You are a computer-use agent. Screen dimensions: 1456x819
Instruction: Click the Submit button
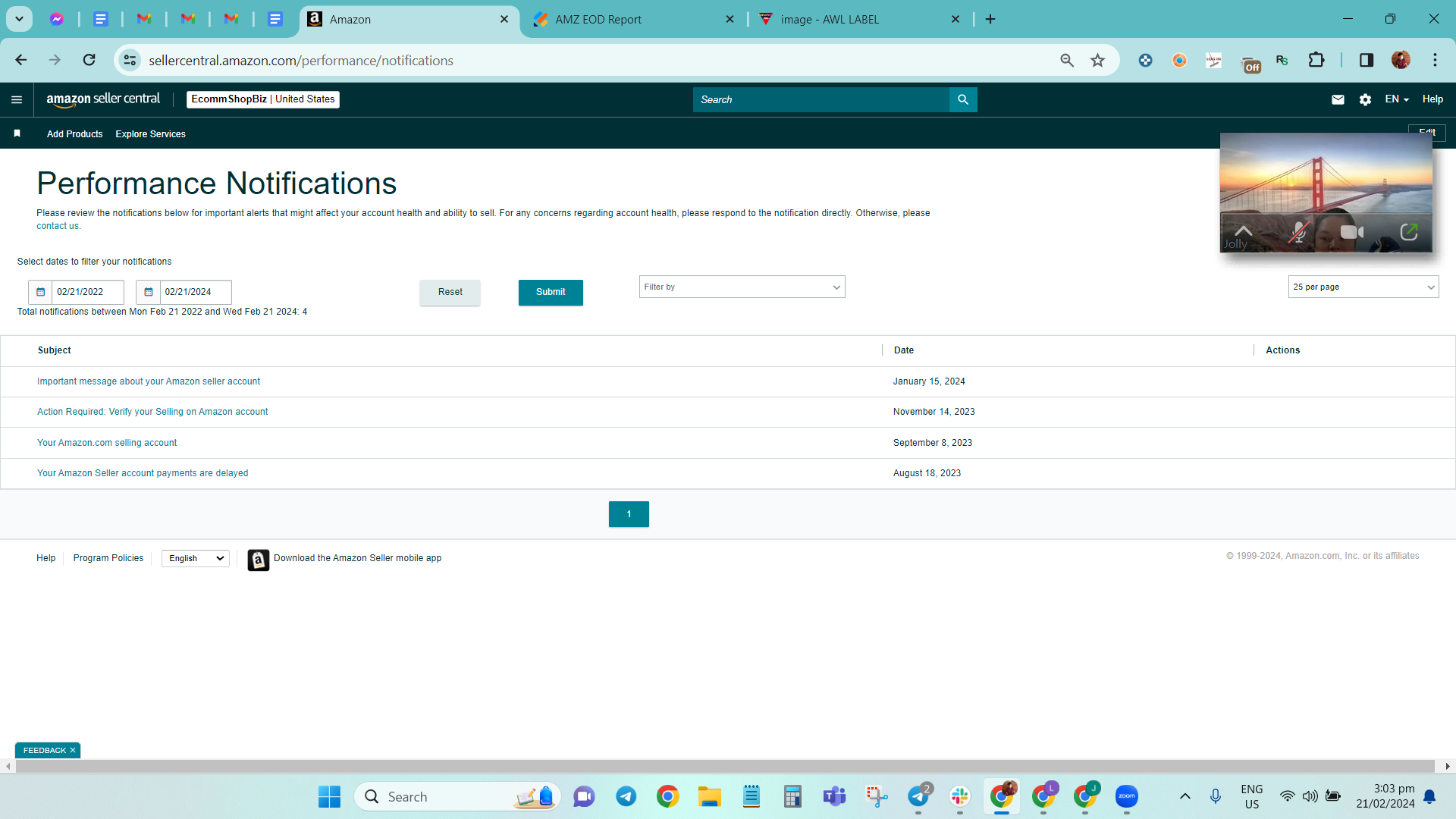(x=551, y=292)
